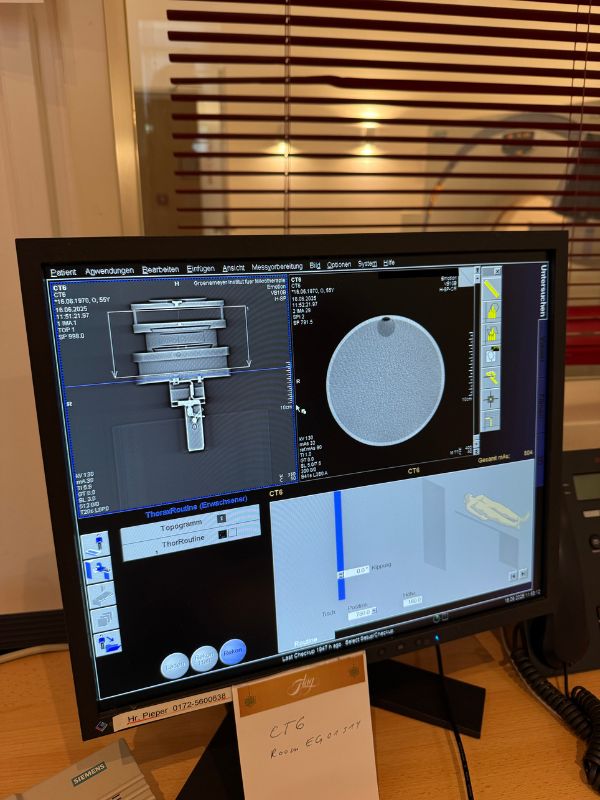Screen dimensions: 600x800
Task: Toggle the empty box in ThorRoutine row
Action: pos(233,533)
